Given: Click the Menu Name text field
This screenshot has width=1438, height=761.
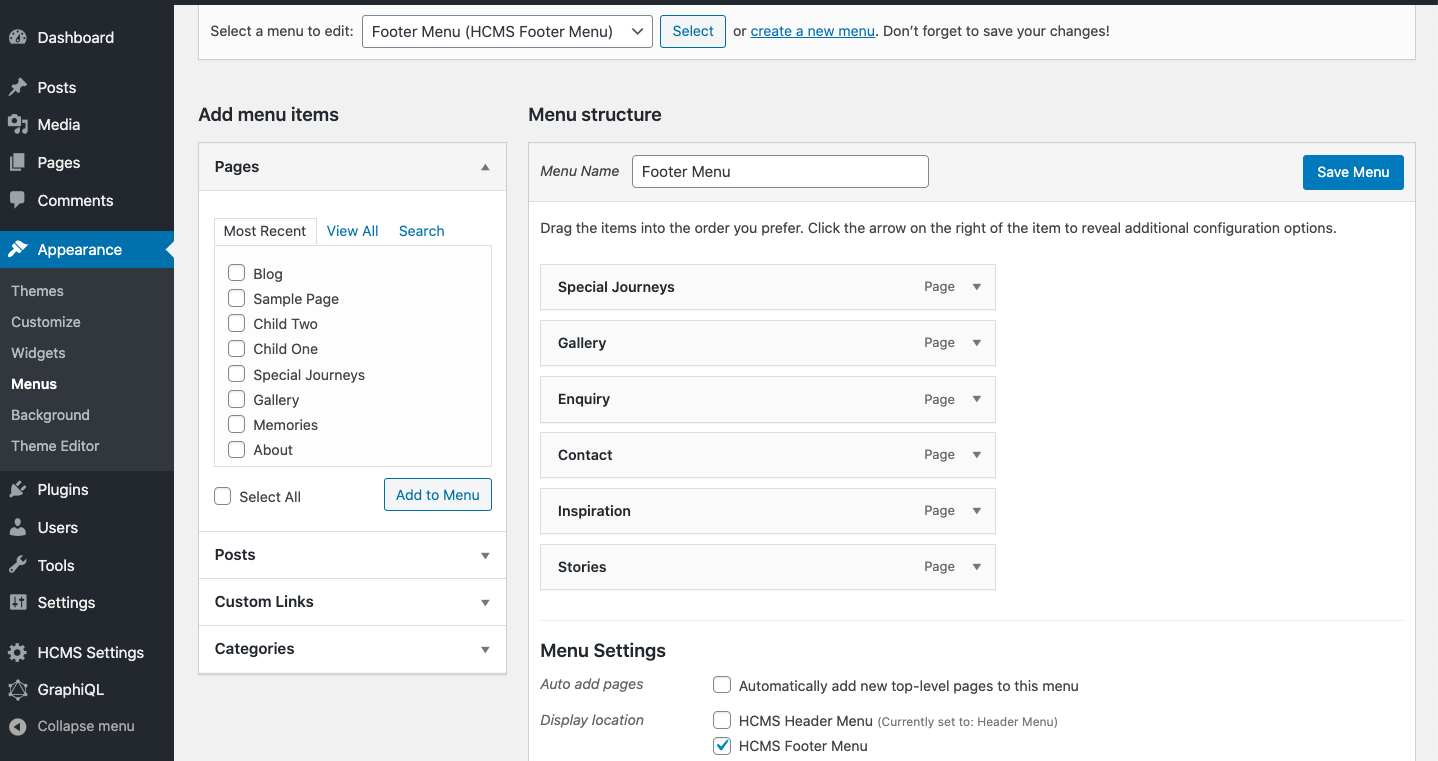Looking at the screenshot, I should click(780, 172).
